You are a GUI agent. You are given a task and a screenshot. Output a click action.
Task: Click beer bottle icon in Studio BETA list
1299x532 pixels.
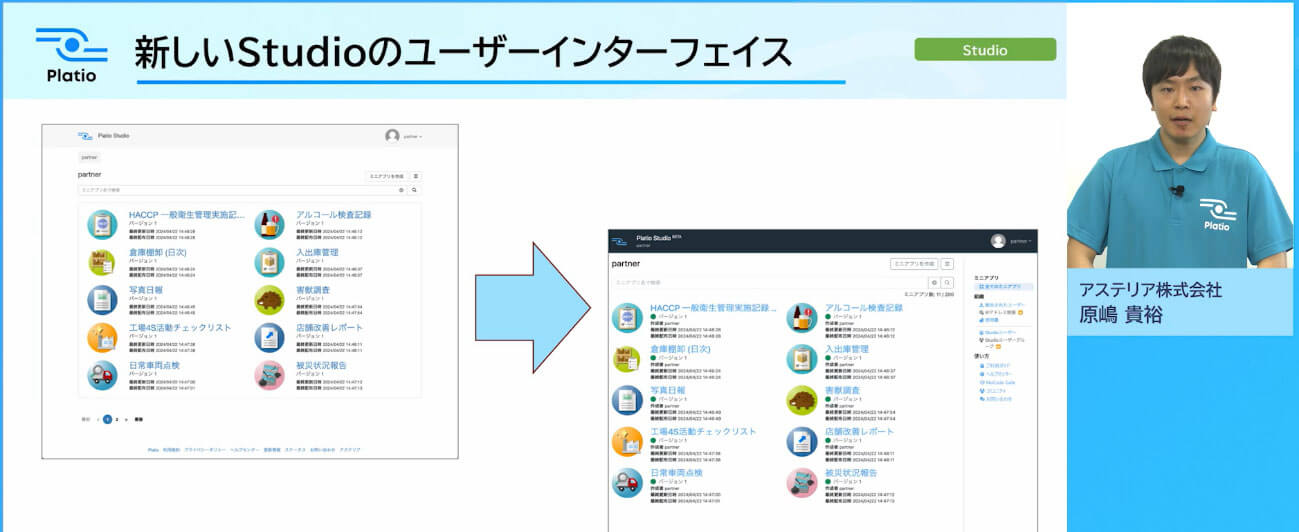pyautogui.click(x=801, y=318)
